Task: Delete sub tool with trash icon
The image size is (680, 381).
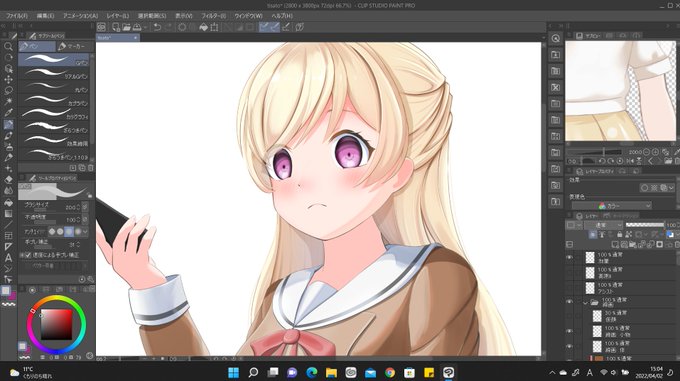Action: (x=91, y=168)
